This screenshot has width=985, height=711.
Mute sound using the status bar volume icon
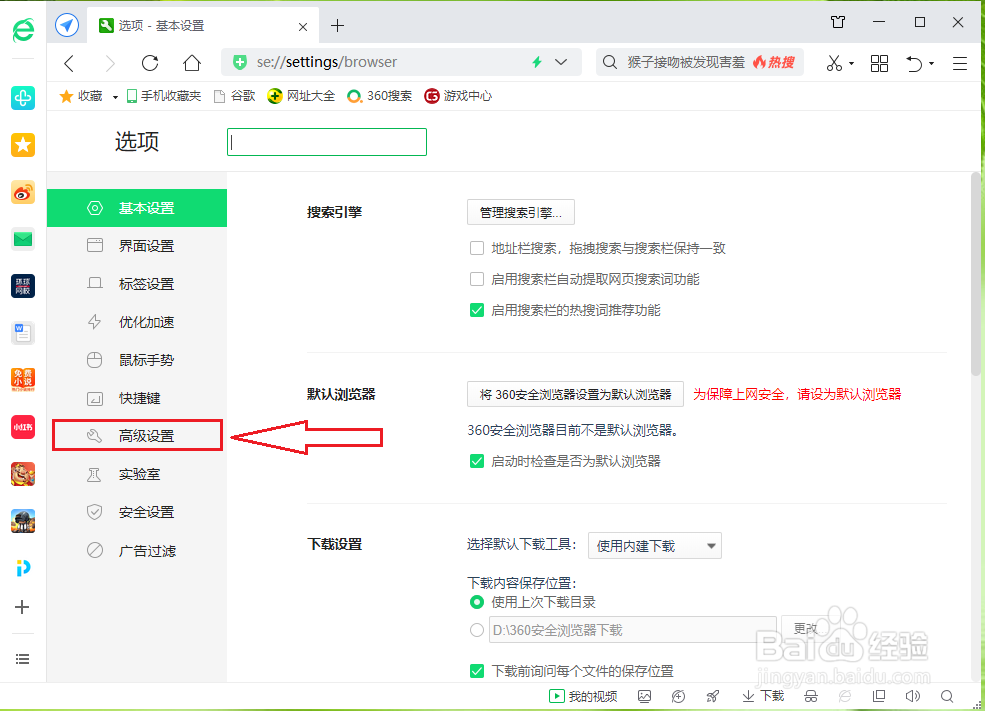913,695
